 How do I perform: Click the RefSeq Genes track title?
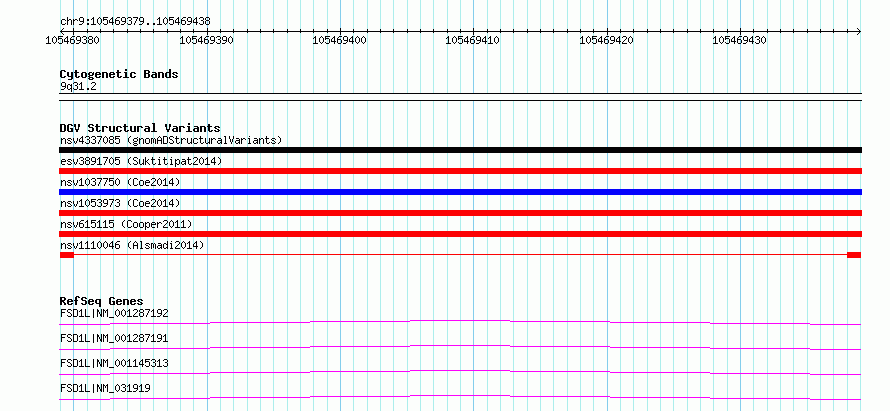coord(102,301)
